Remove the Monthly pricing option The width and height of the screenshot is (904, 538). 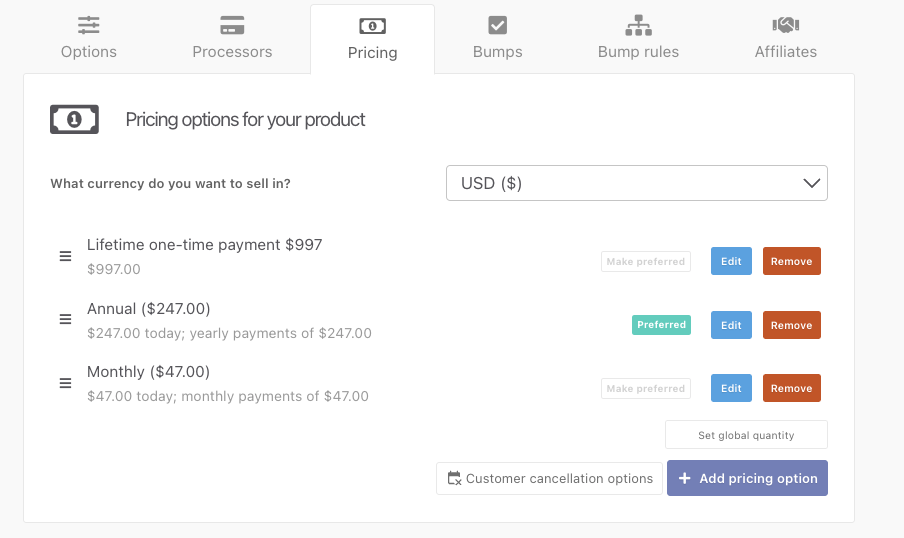coord(791,389)
